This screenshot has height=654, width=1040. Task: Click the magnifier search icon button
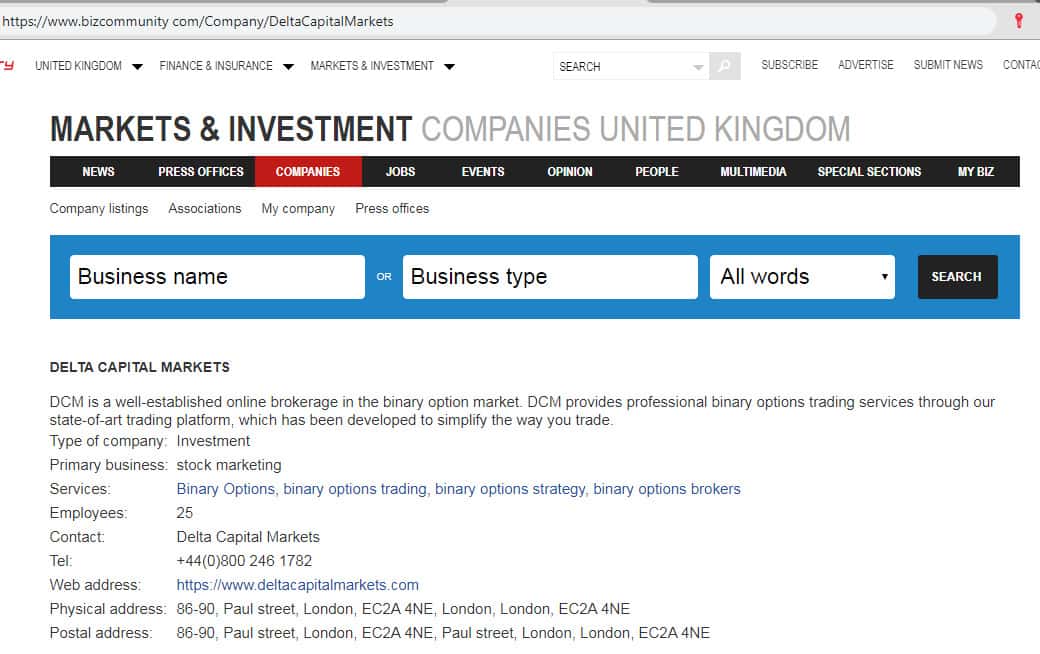click(725, 66)
